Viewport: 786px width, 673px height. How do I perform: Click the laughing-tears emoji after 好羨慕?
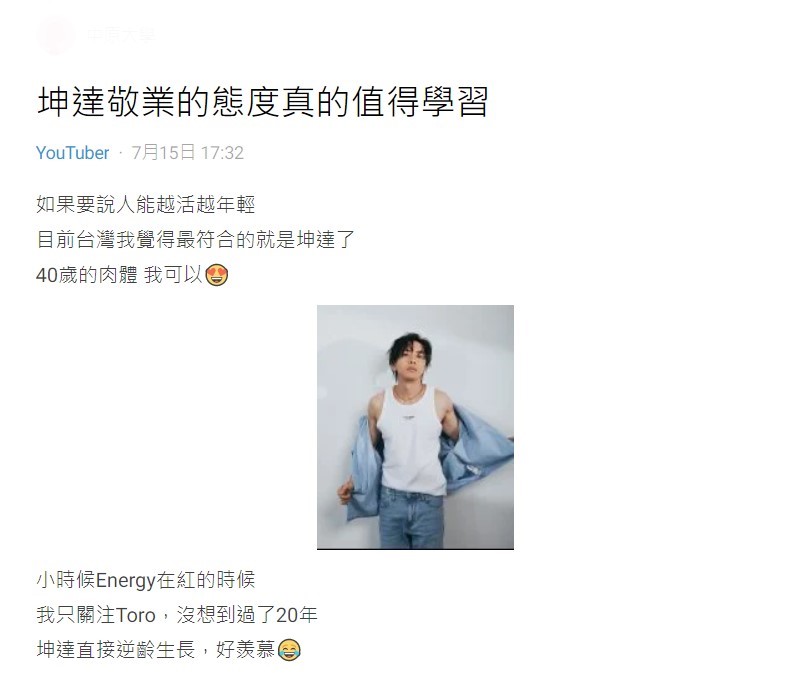tap(289, 650)
